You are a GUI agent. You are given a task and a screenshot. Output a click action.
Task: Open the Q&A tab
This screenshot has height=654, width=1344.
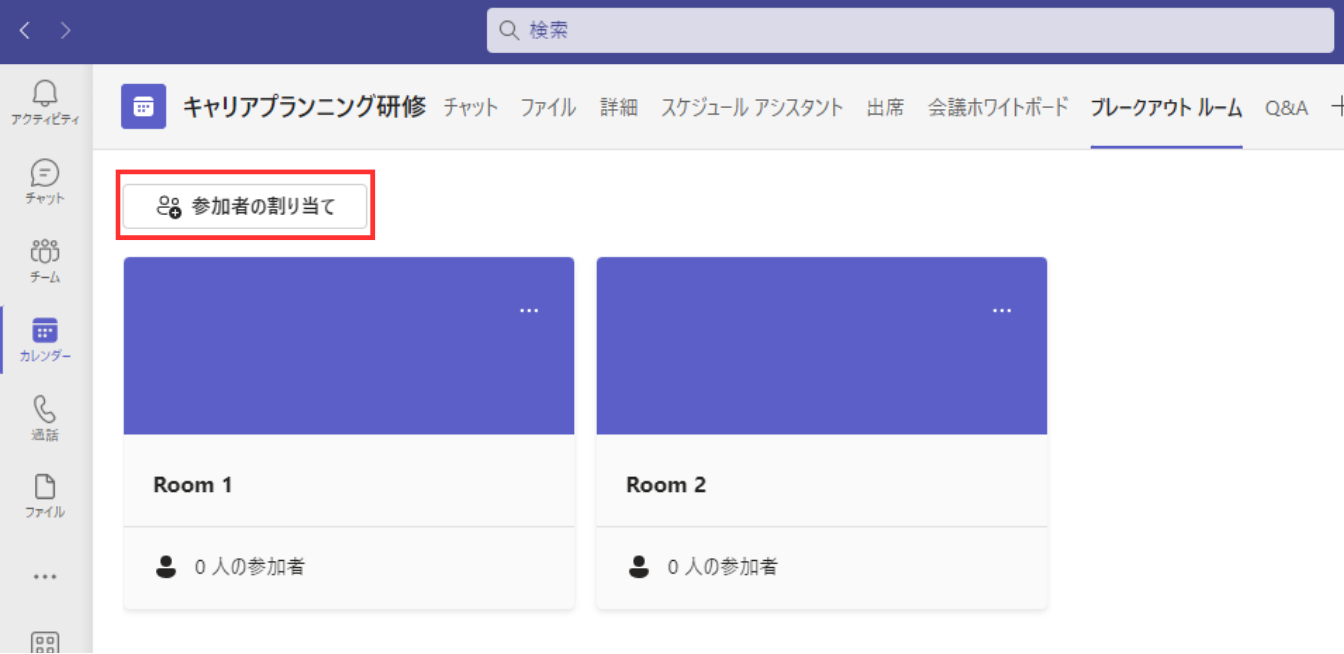pos(1286,108)
